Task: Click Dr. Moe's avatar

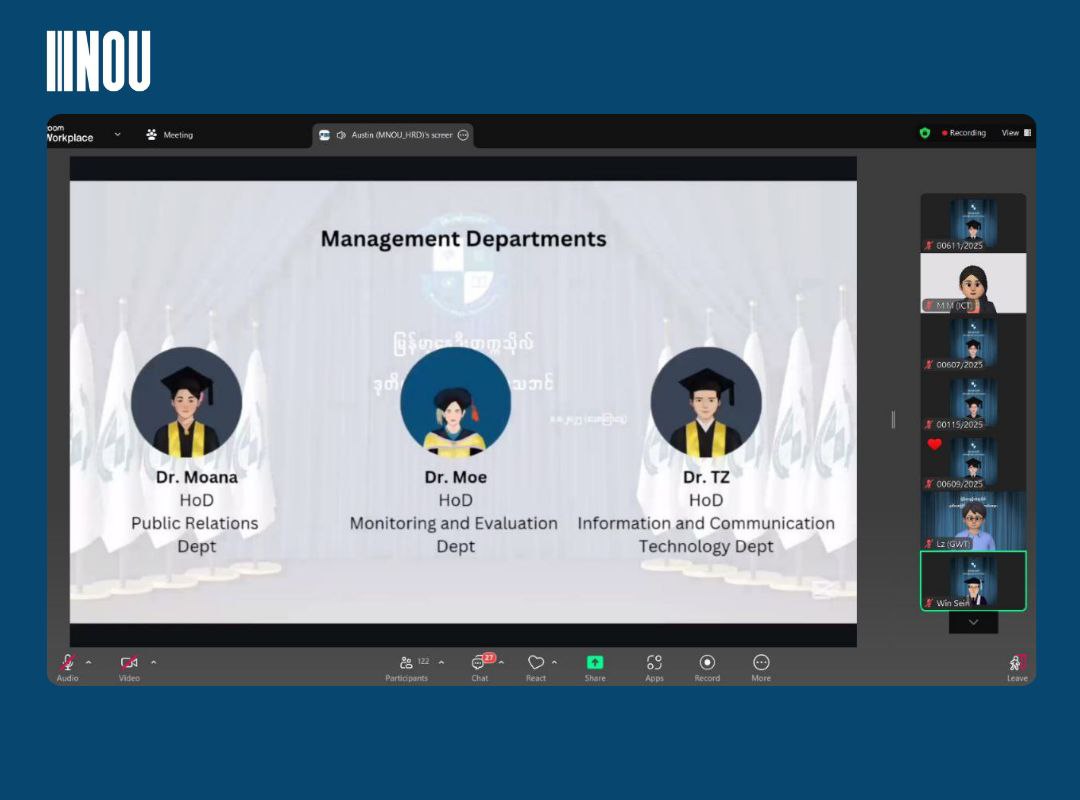Action: (455, 402)
